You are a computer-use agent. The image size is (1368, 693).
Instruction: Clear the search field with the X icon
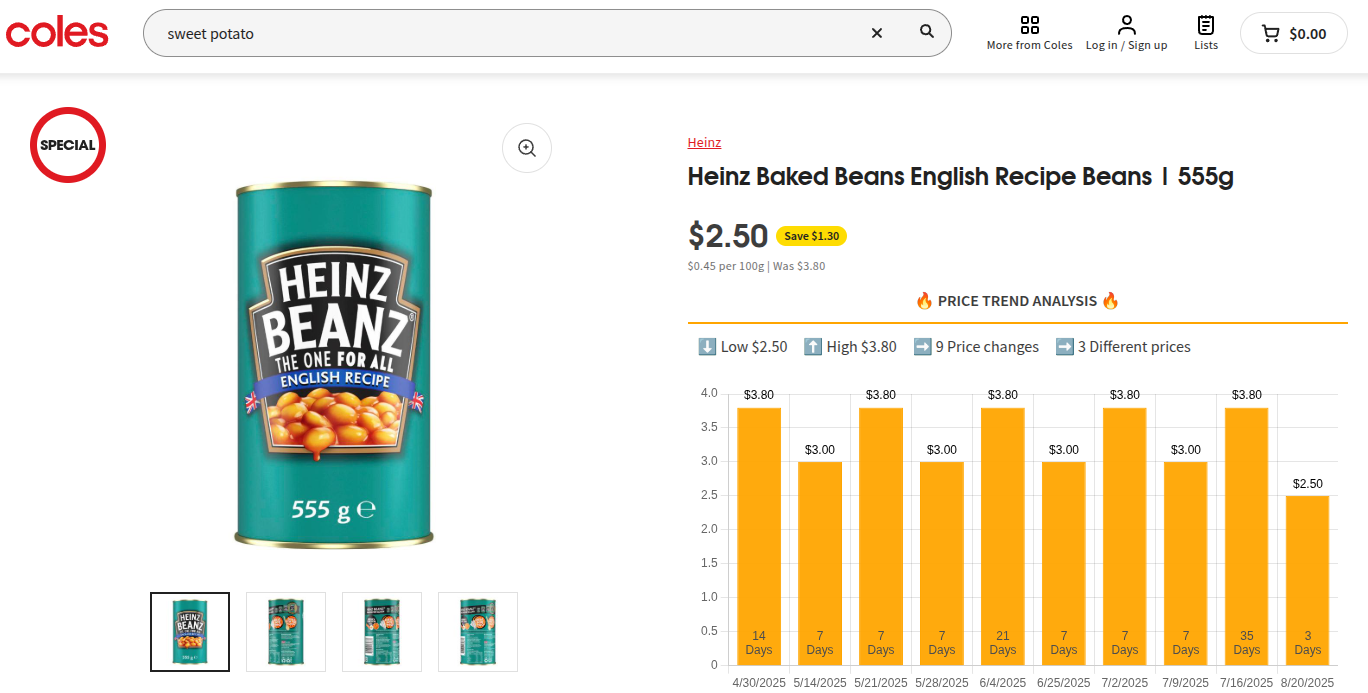877,33
